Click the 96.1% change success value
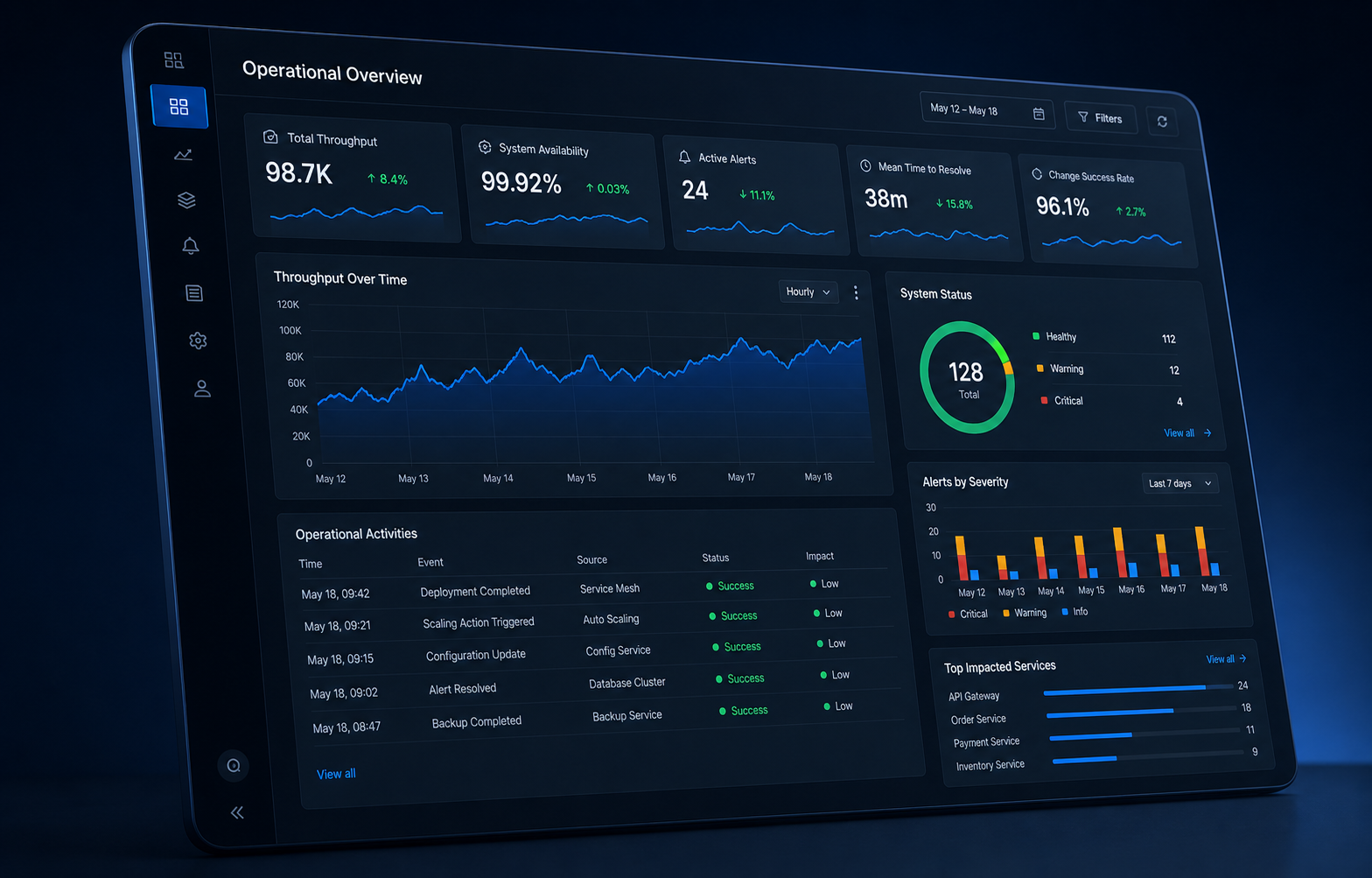This screenshot has width=1372, height=878. [x=1063, y=207]
